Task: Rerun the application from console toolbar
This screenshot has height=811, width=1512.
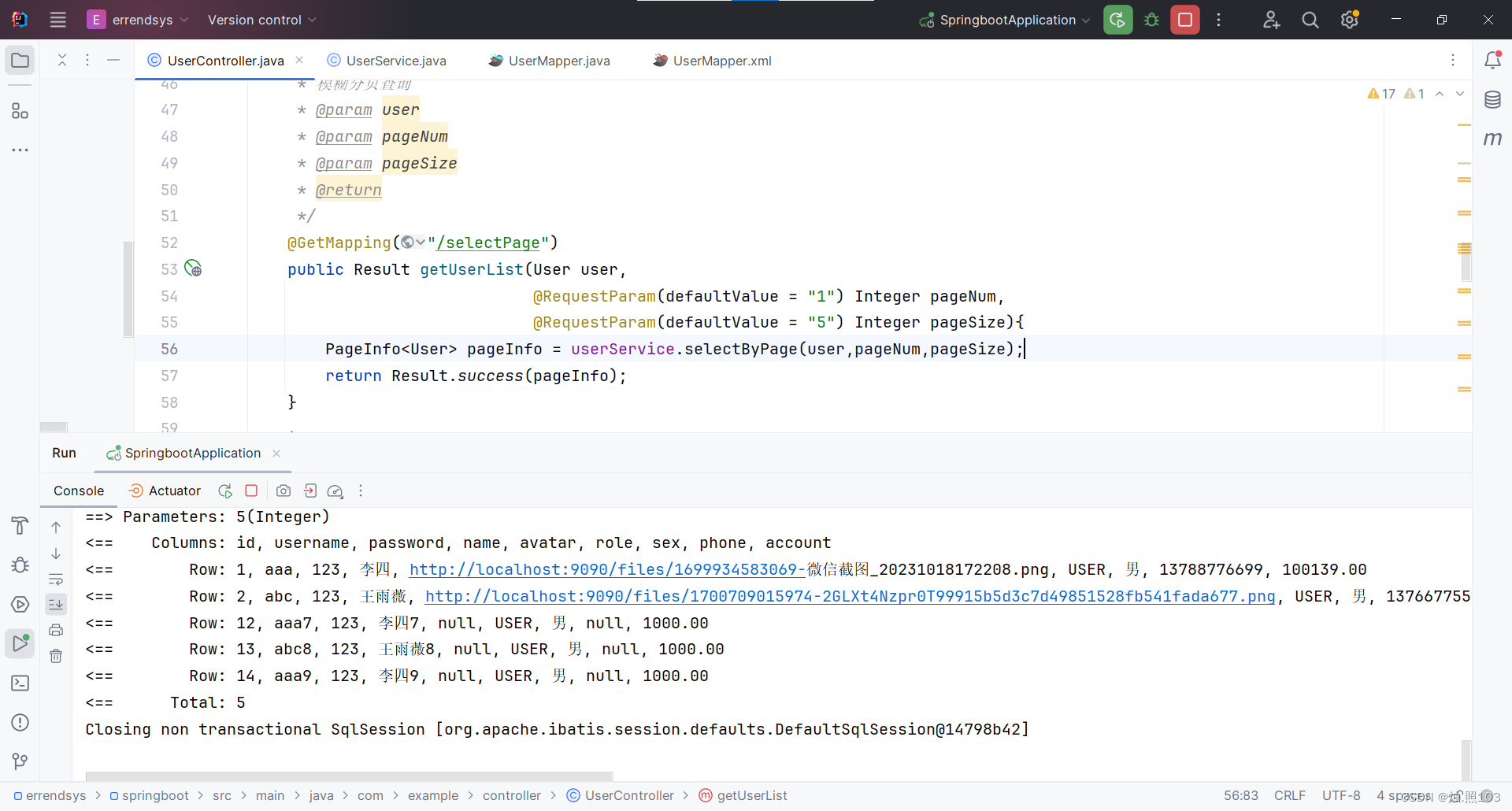Action: tap(224, 491)
